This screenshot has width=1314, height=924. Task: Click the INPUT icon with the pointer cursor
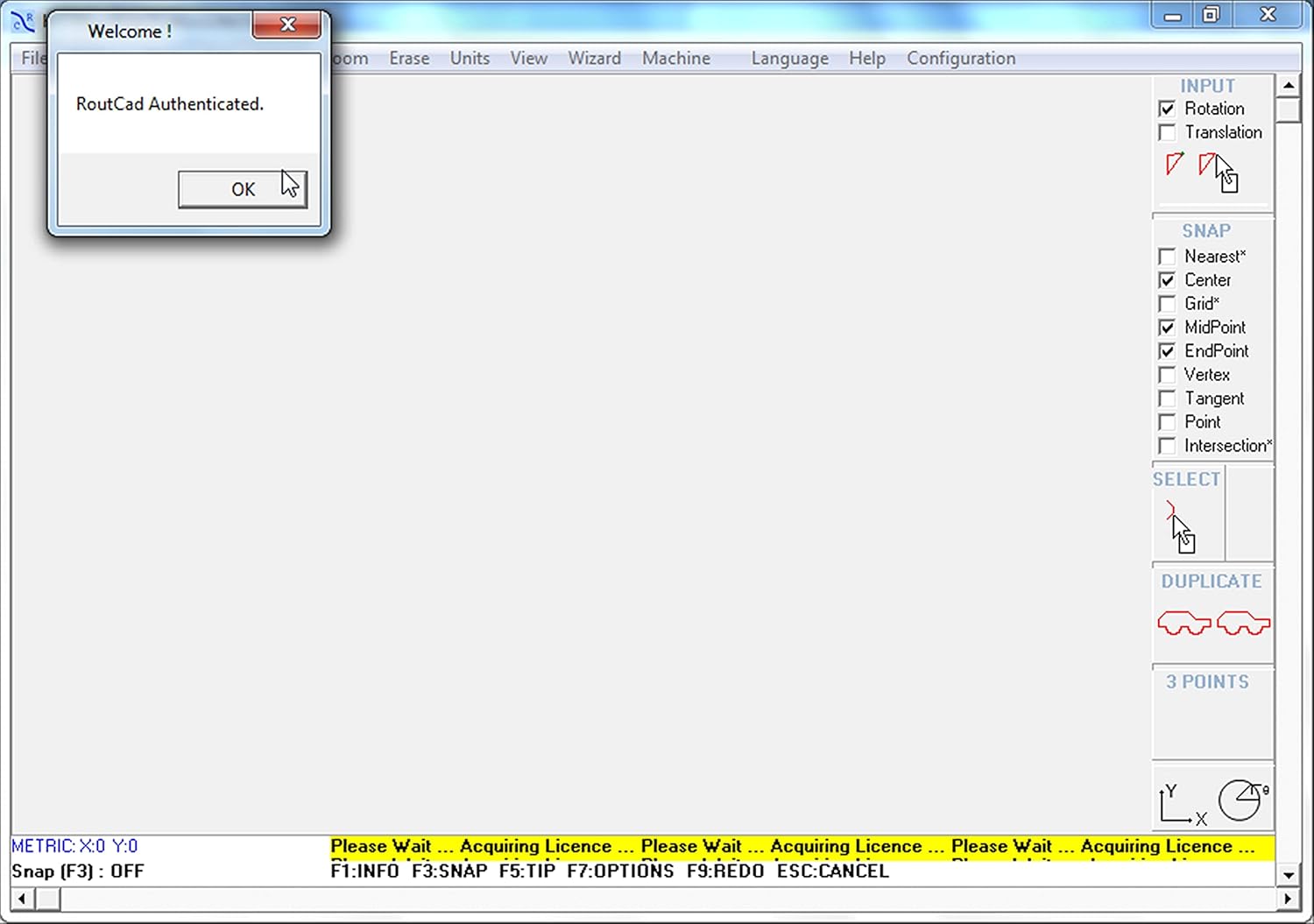[x=1218, y=172]
